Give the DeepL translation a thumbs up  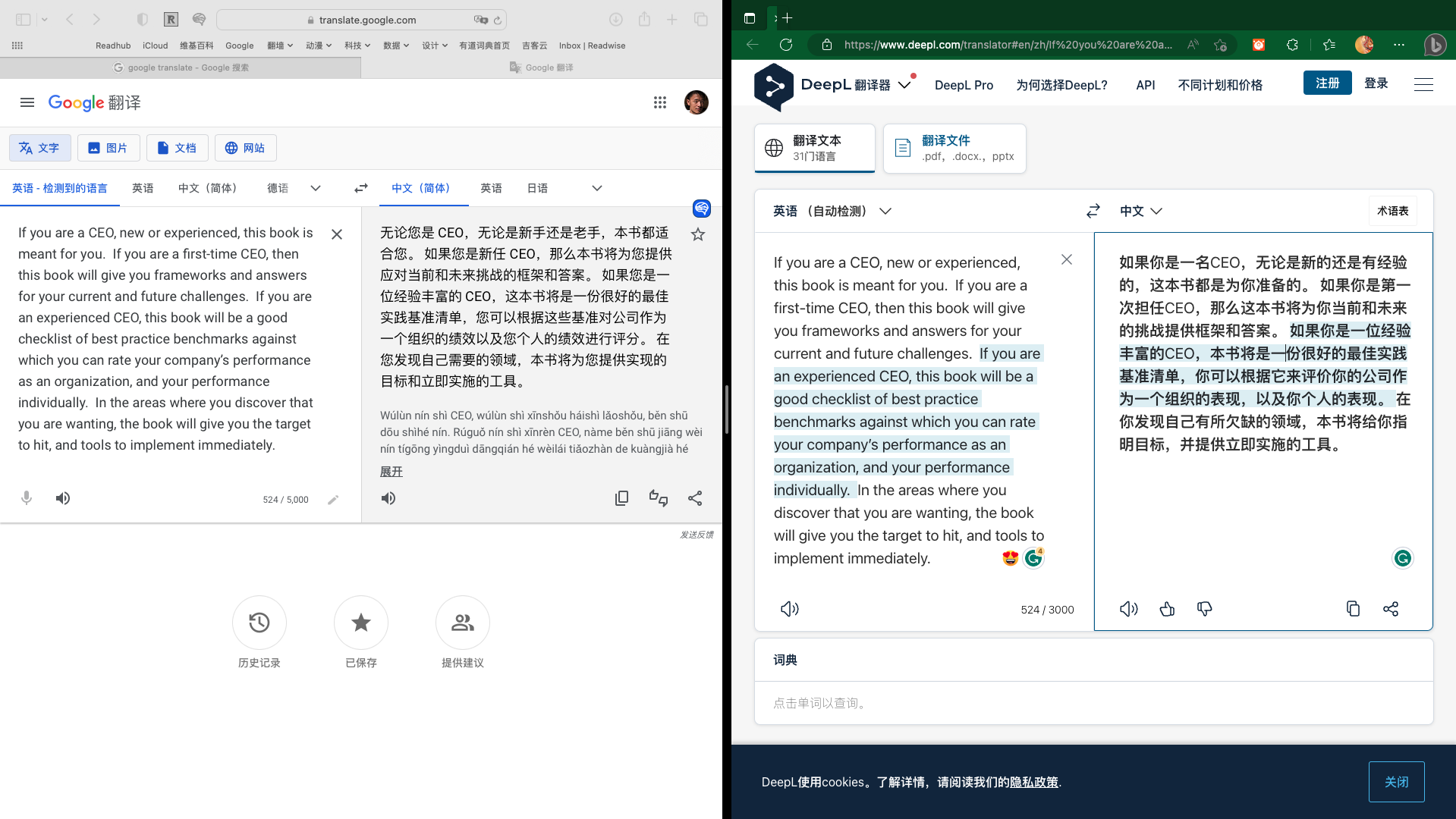click(x=1166, y=608)
